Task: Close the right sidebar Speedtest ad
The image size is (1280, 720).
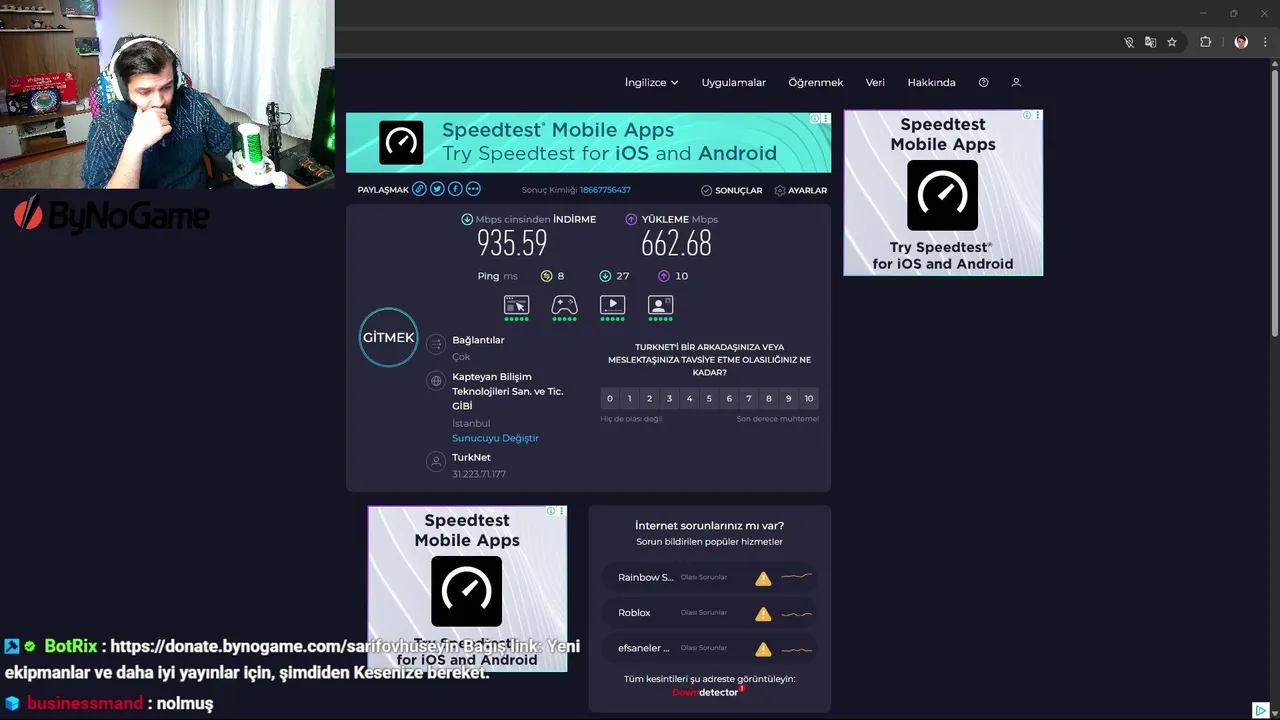Action: click(1037, 115)
